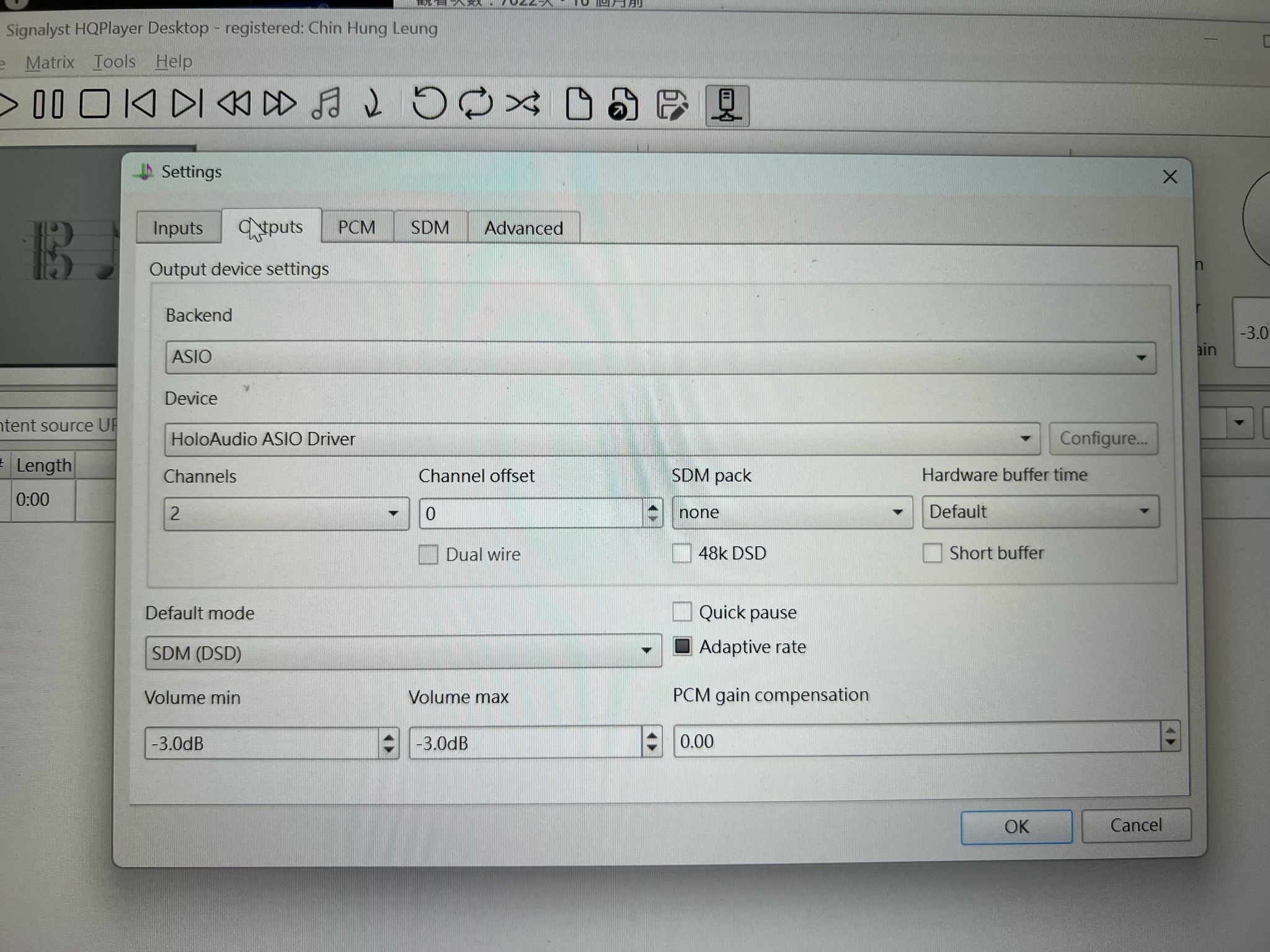This screenshot has width=1270, height=952.
Task: Open the Tools menu
Action: click(x=114, y=62)
